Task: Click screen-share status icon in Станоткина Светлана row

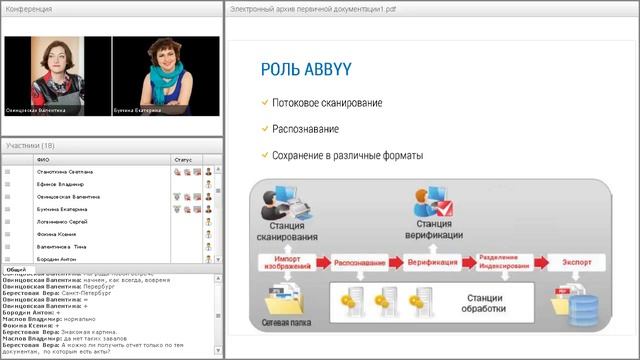Action: [x=197, y=172]
